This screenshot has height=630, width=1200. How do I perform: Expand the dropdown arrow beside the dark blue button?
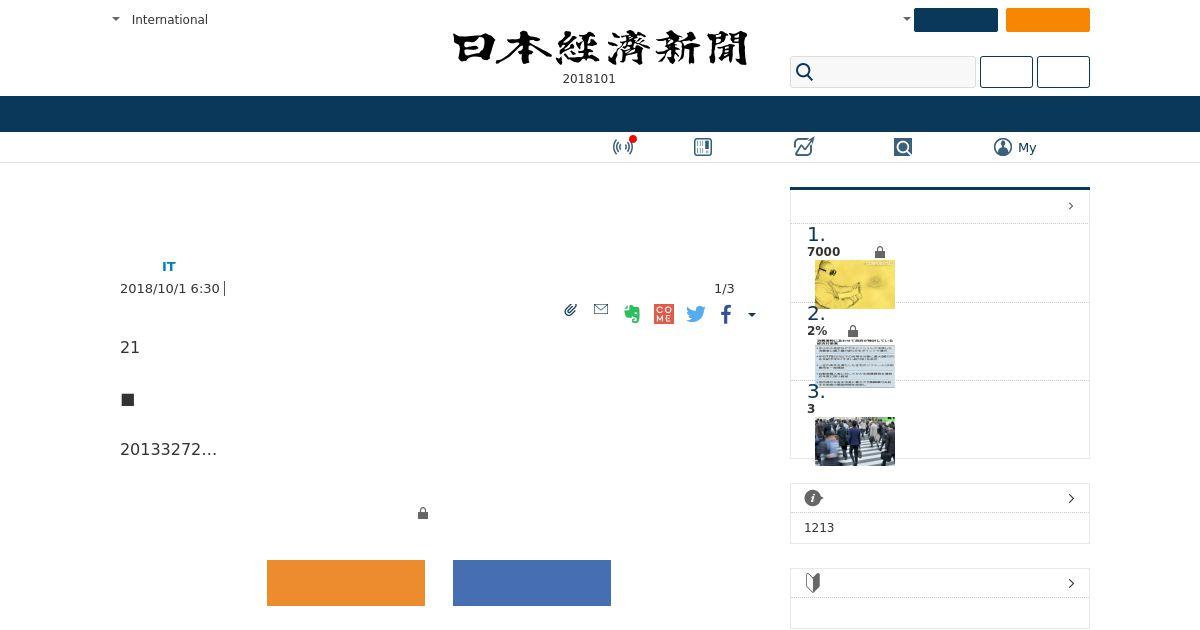tap(907, 19)
